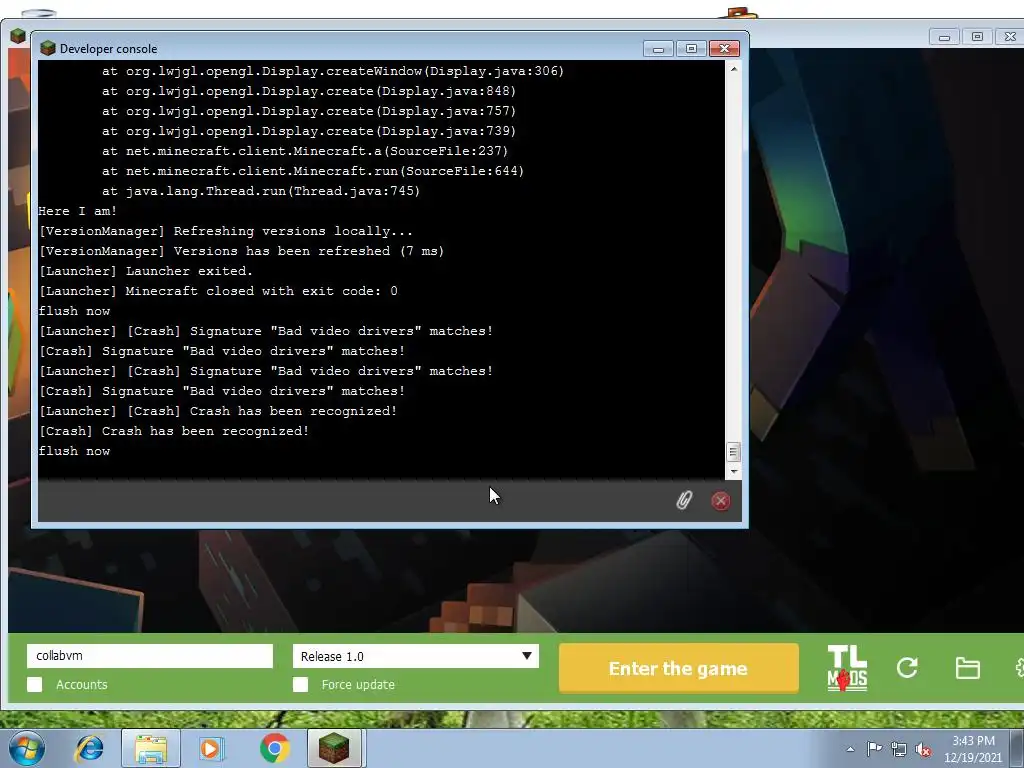Click 'Display.createWindow(Display.java:306)' line
Image resolution: width=1024 pixels, height=768 pixels.
click(x=333, y=71)
